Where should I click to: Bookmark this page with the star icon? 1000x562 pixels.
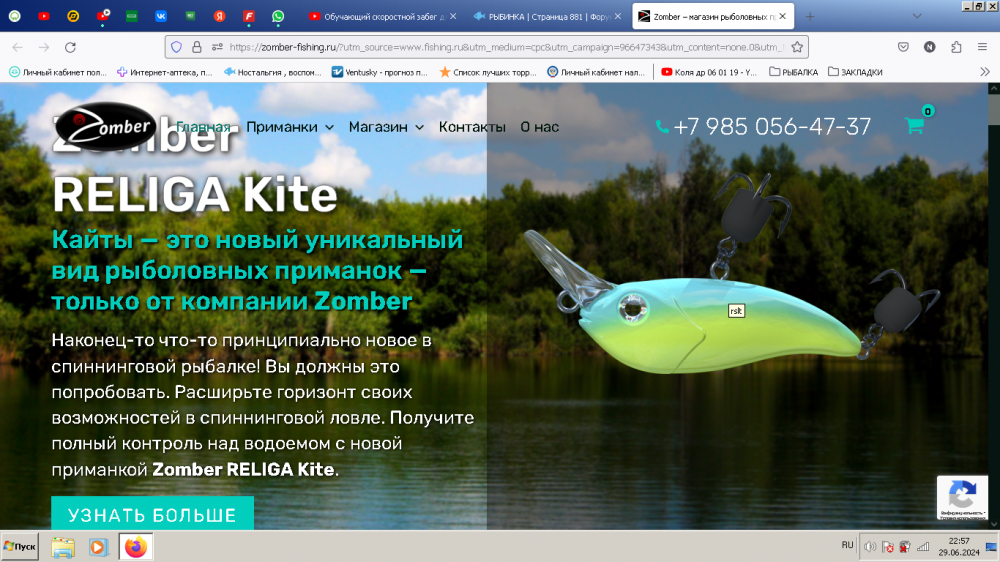(x=796, y=47)
